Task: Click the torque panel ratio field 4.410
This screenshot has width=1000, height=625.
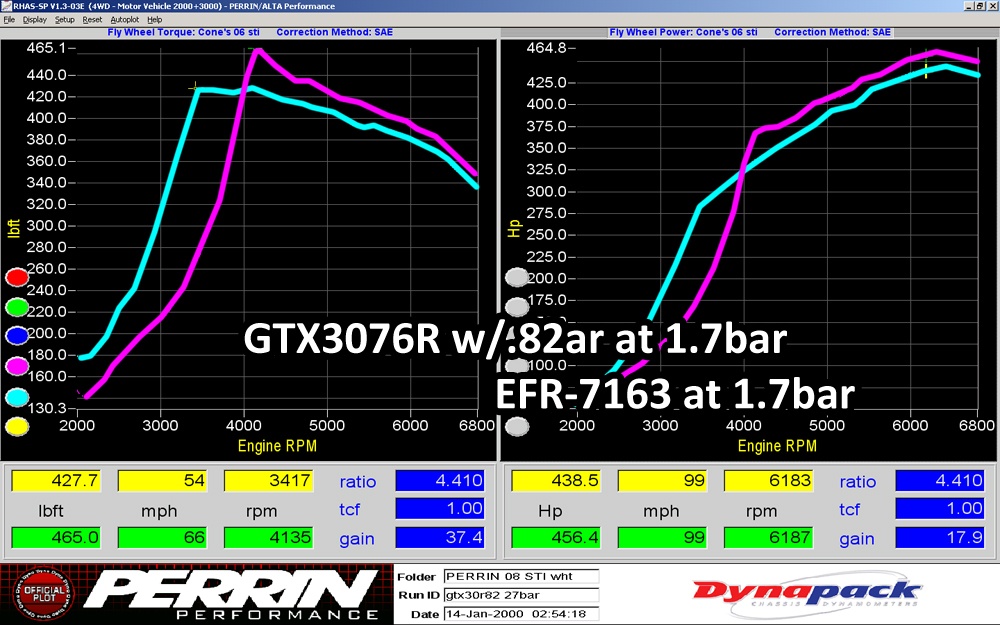Action: 440,480
